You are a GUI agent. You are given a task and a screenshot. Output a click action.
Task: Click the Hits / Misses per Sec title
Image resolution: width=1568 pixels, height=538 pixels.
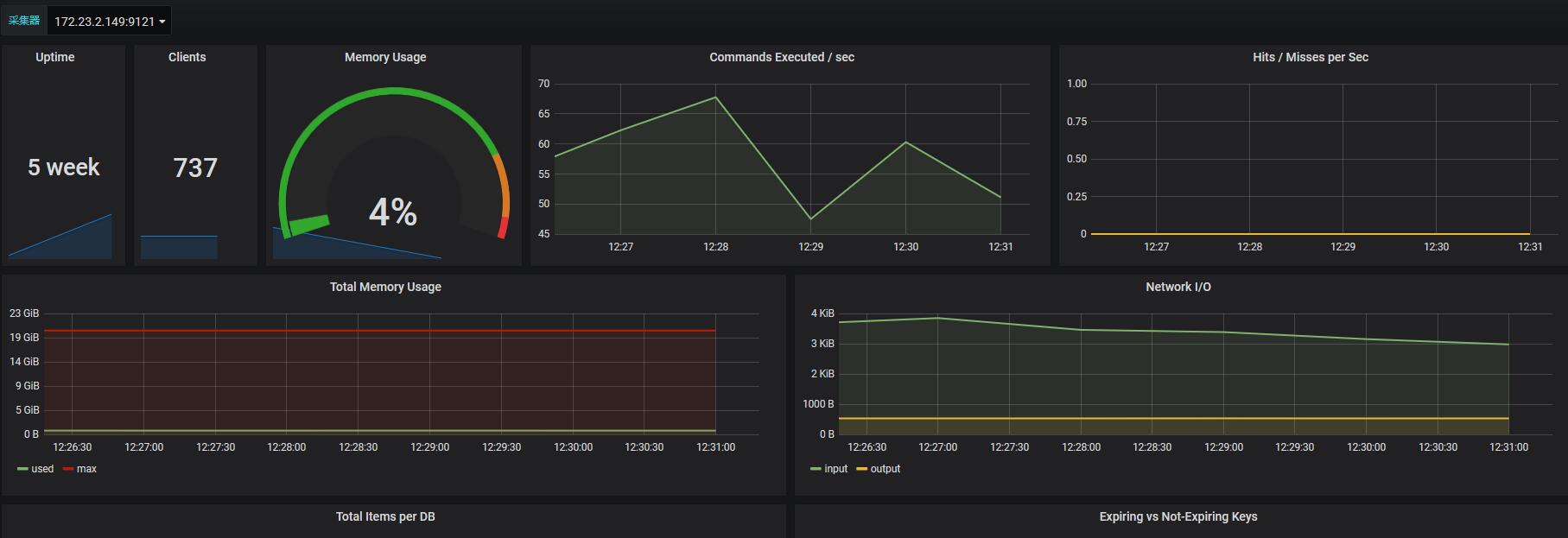point(1311,57)
